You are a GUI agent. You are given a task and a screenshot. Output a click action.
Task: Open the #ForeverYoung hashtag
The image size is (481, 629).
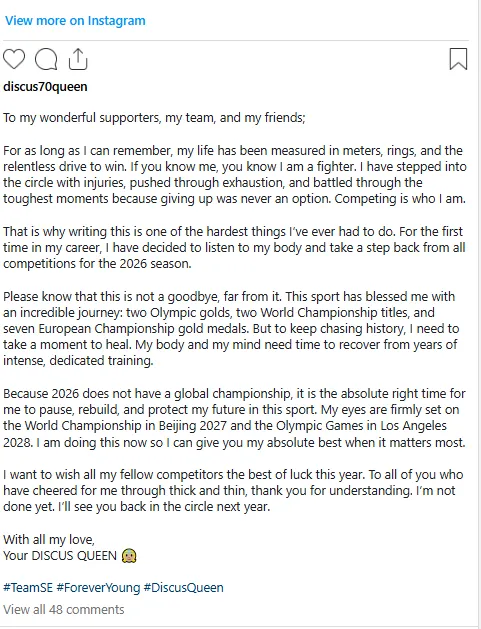(x=98, y=588)
